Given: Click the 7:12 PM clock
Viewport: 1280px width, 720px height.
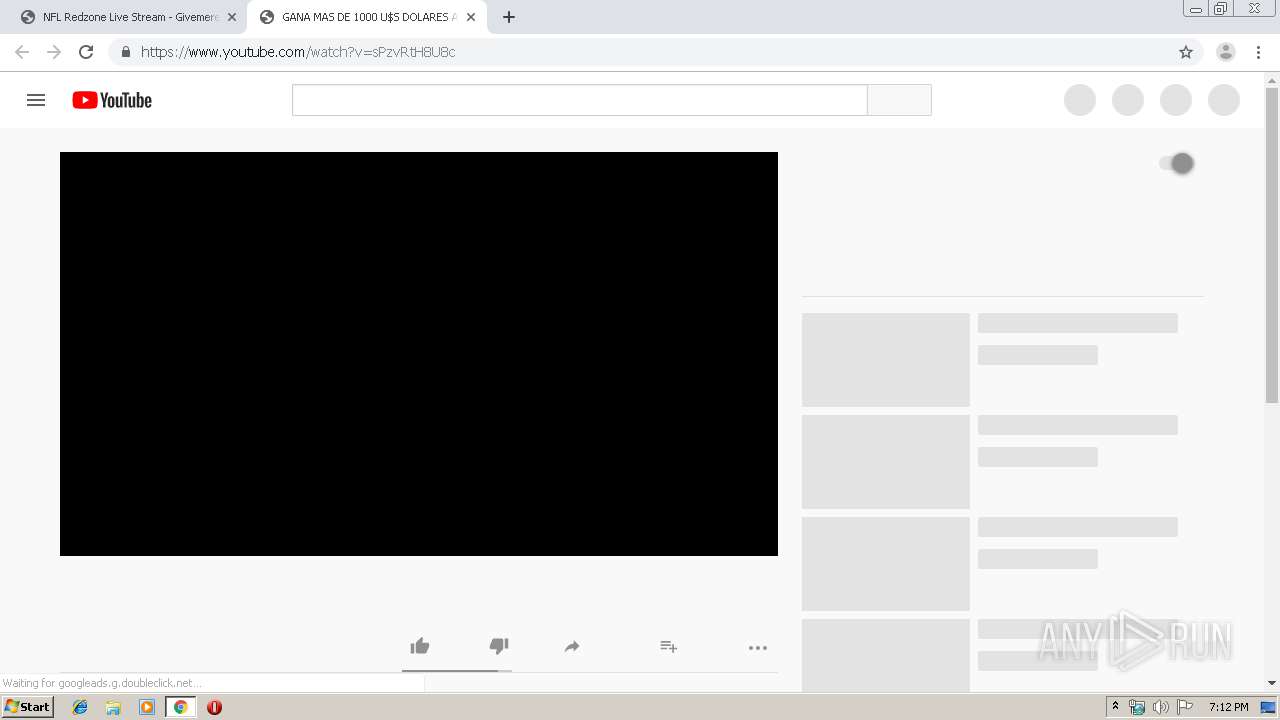Looking at the screenshot, I should (1228, 707).
